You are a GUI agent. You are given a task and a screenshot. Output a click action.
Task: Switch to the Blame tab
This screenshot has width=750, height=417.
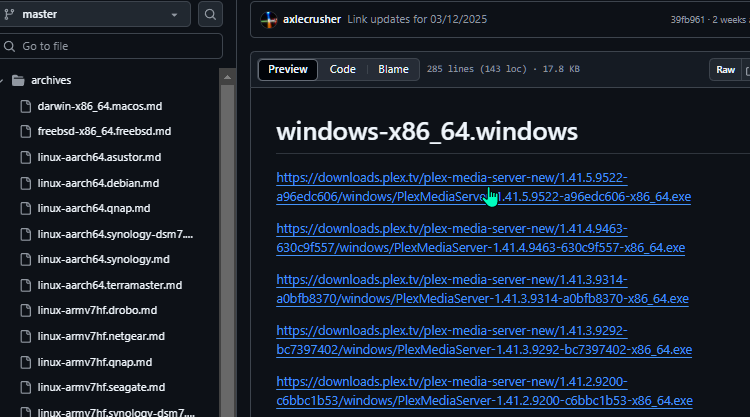pyautogui.click(x=393, y=69)
